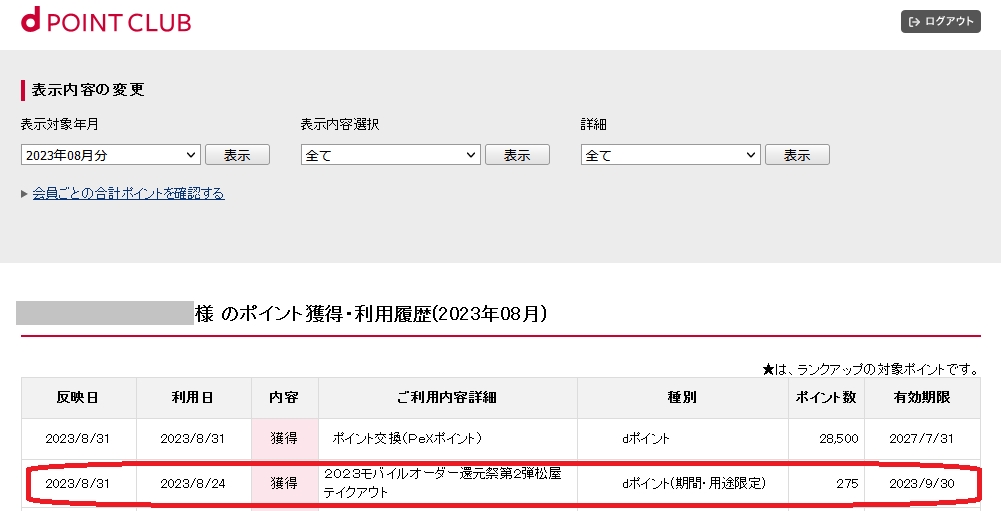The height and width of the screenshot is (511, 1001).
Task: Select the 2023/9/30 expiry date cell
Action: pos(922,484)
